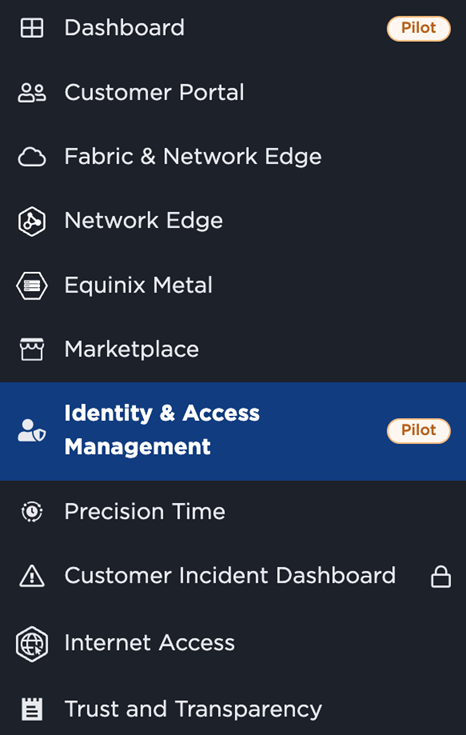Click the Dashboard grid icon
Screen dimensions: 466x735
(x=32, y=28)
